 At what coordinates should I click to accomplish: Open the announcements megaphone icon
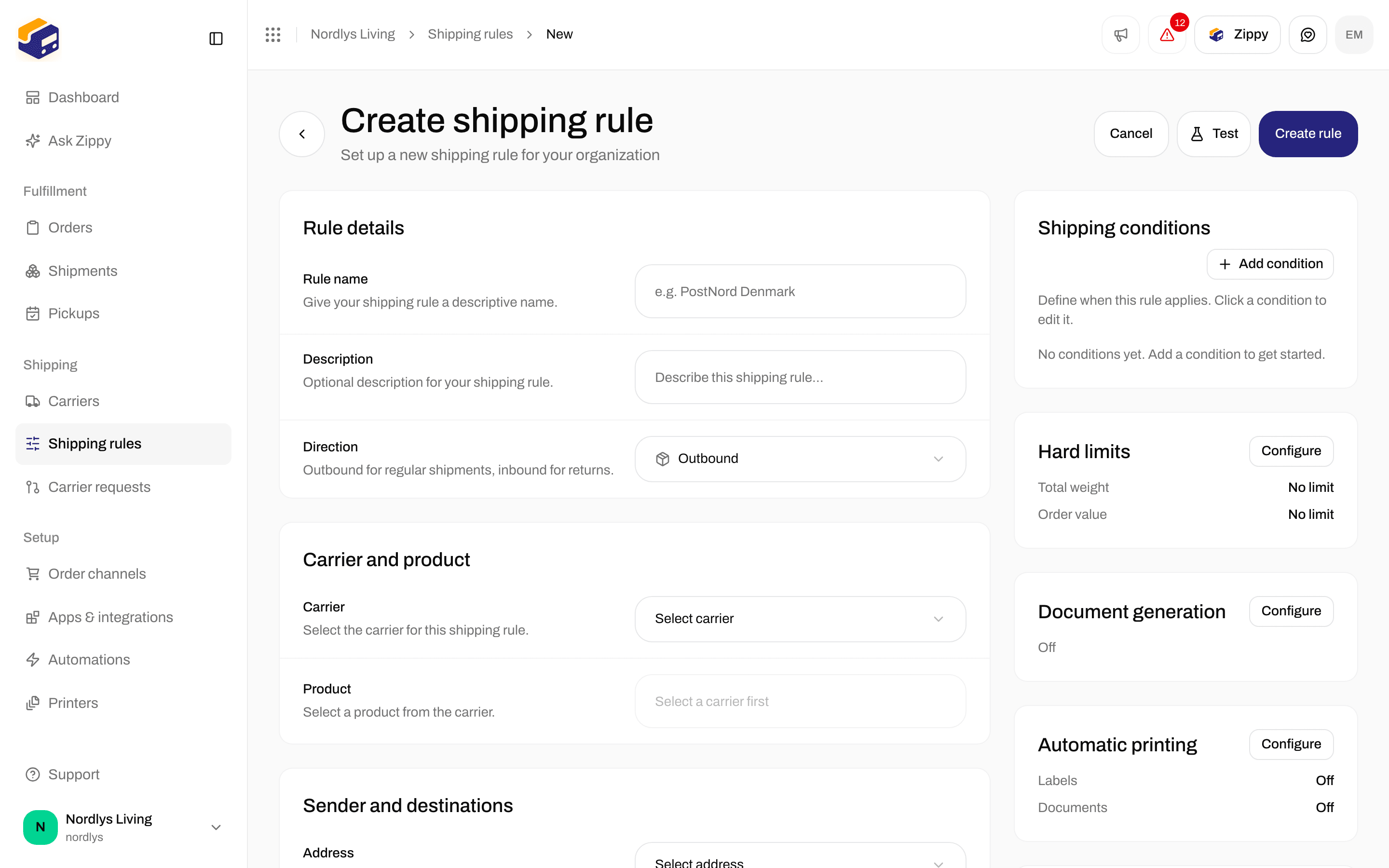pos(1120,34)
